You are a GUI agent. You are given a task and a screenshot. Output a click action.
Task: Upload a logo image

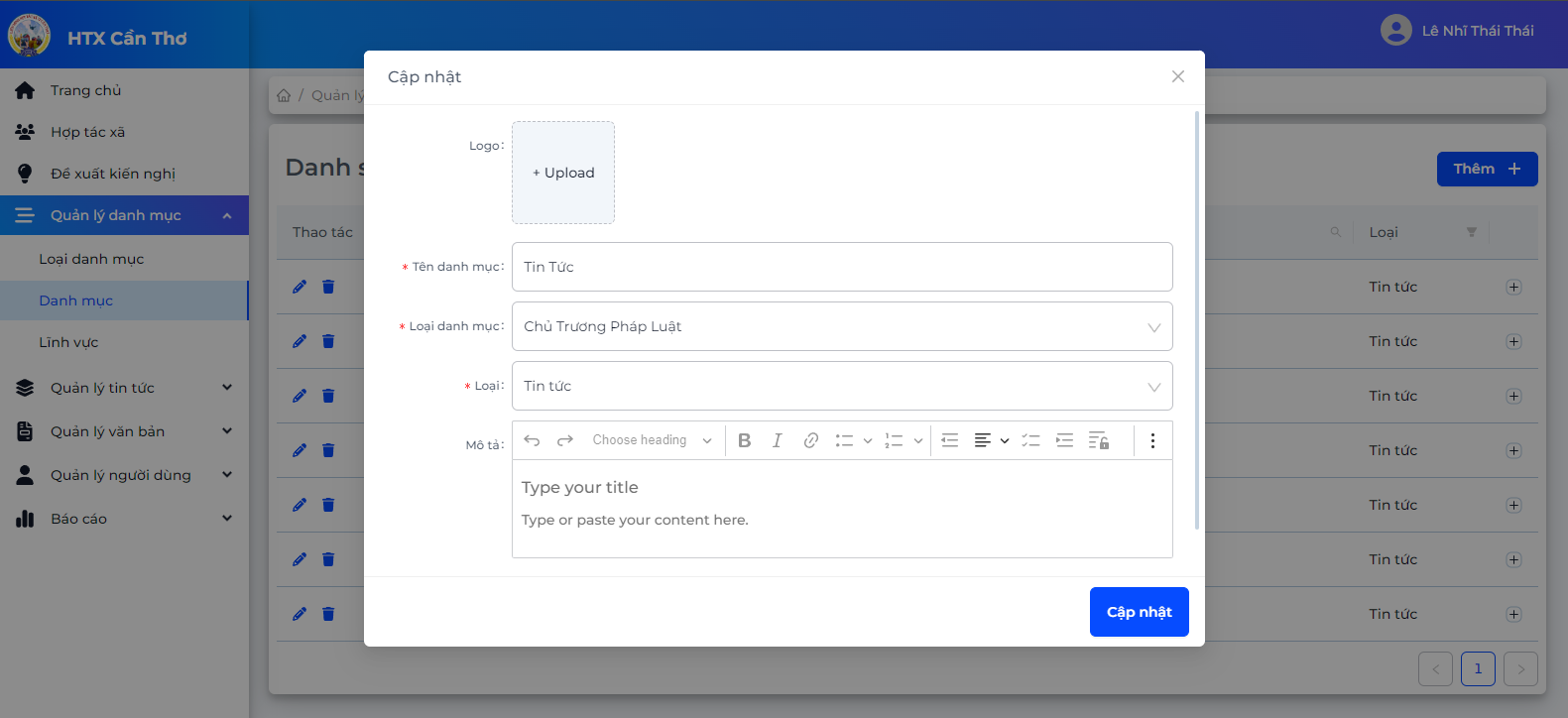pyautogui.click(x=563, y=173)
